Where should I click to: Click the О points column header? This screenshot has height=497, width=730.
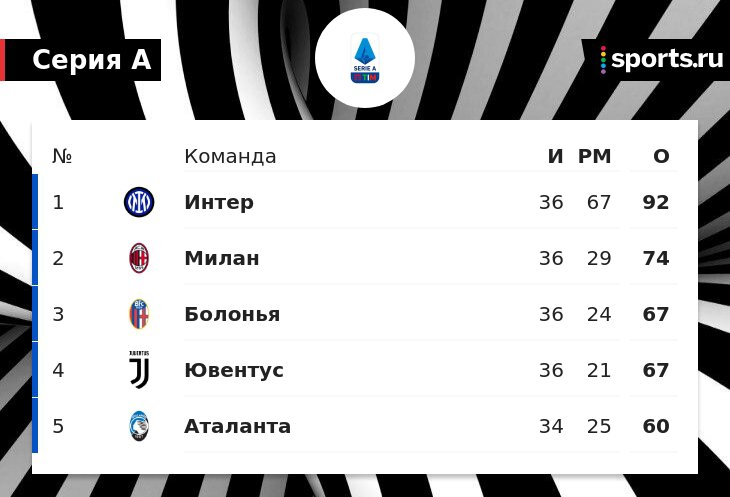(661, 157)
